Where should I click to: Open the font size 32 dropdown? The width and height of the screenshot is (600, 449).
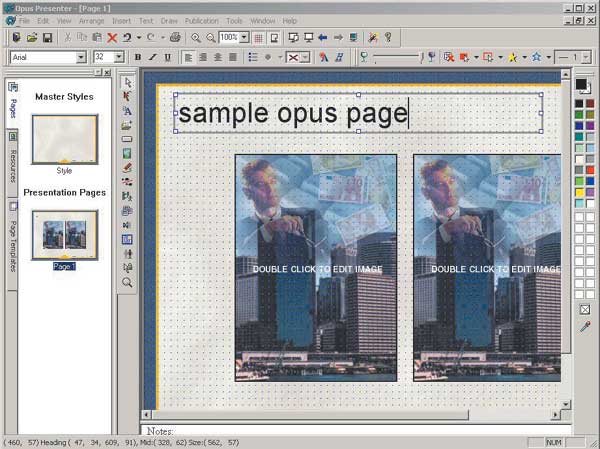[119, 57]
